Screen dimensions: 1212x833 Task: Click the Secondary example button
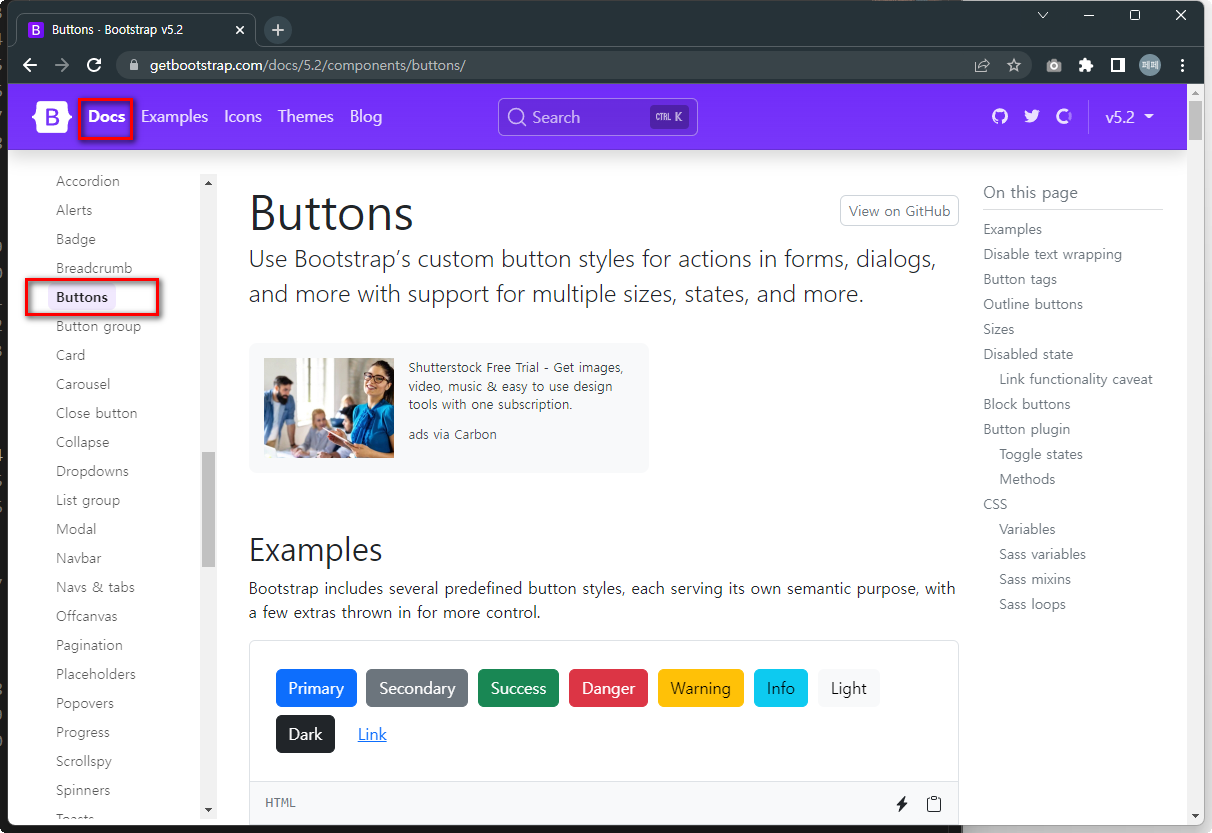417,688
